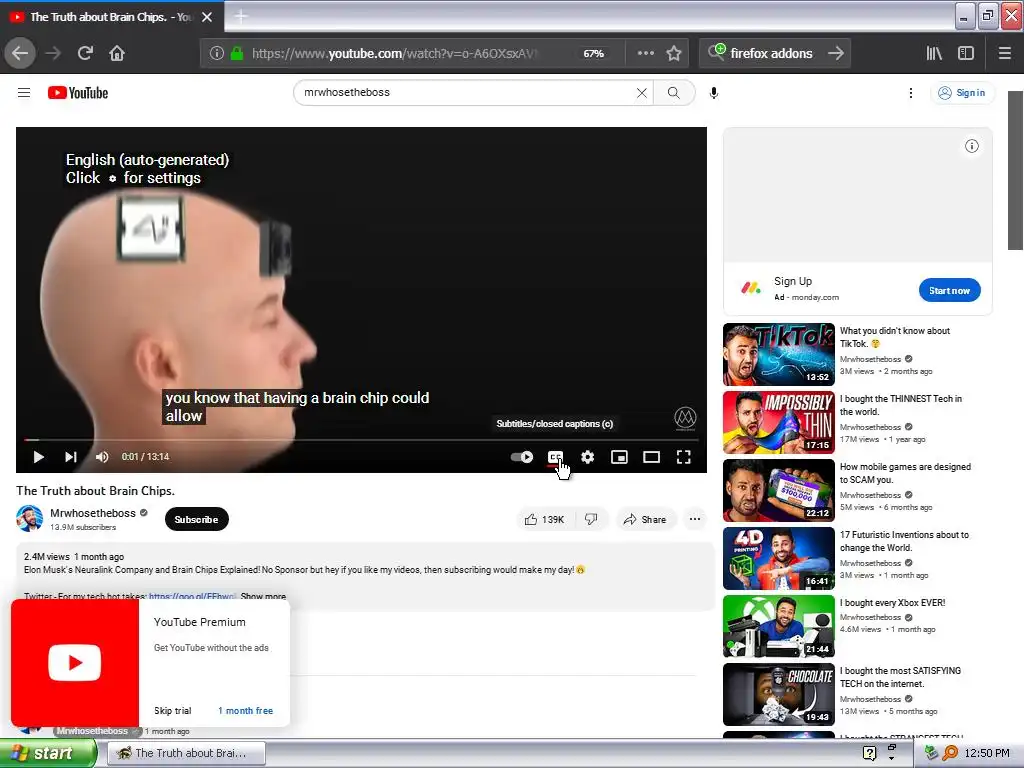This screenshot has width=1024, height=768.
Task: Submit search with magnifier button
Action: point(673,93)
